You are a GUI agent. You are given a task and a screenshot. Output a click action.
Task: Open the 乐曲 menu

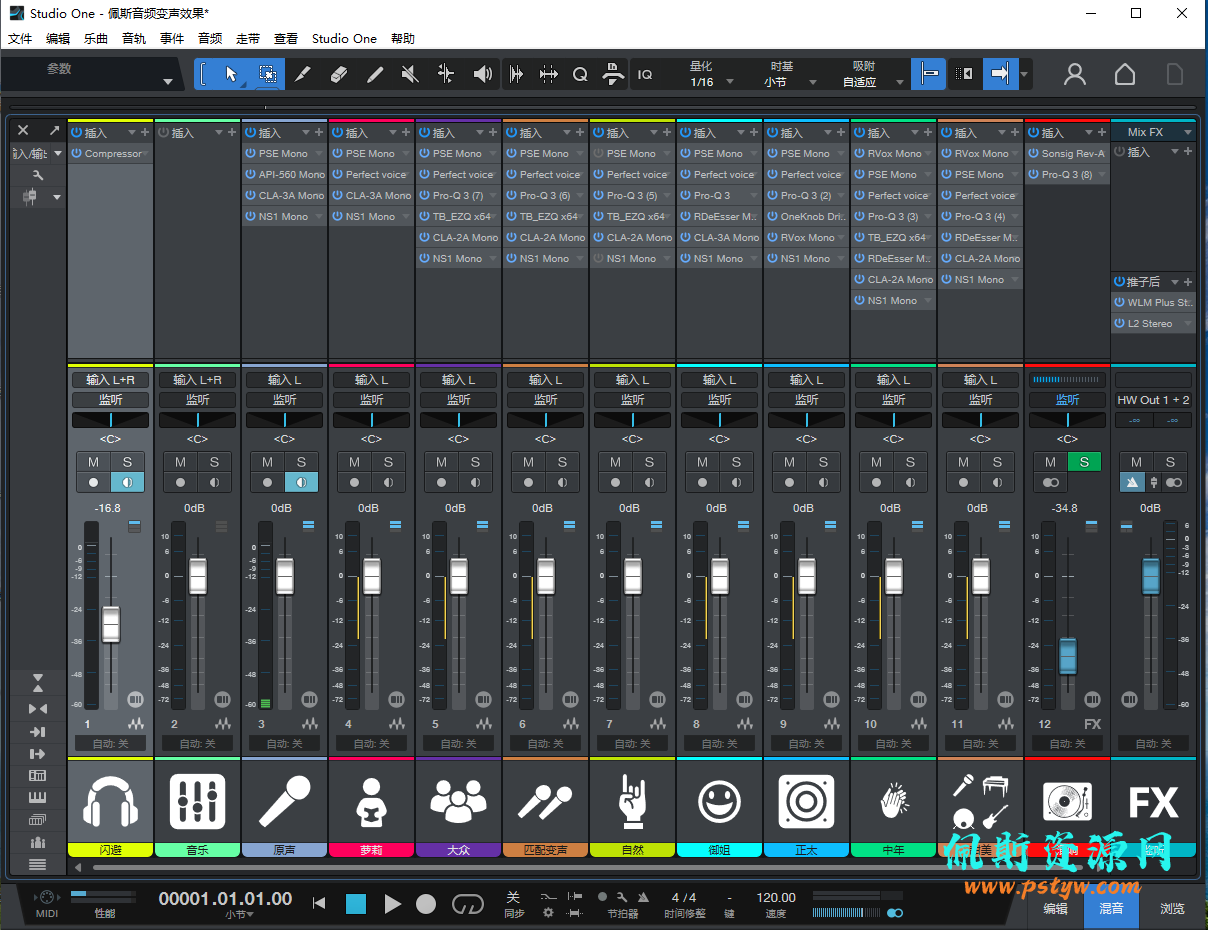96,39
